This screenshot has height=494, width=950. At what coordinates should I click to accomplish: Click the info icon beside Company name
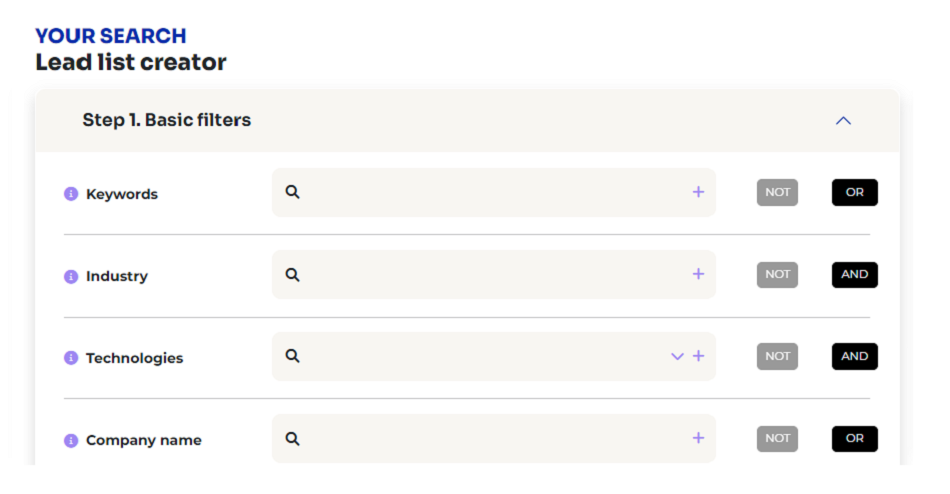[71, 440]
